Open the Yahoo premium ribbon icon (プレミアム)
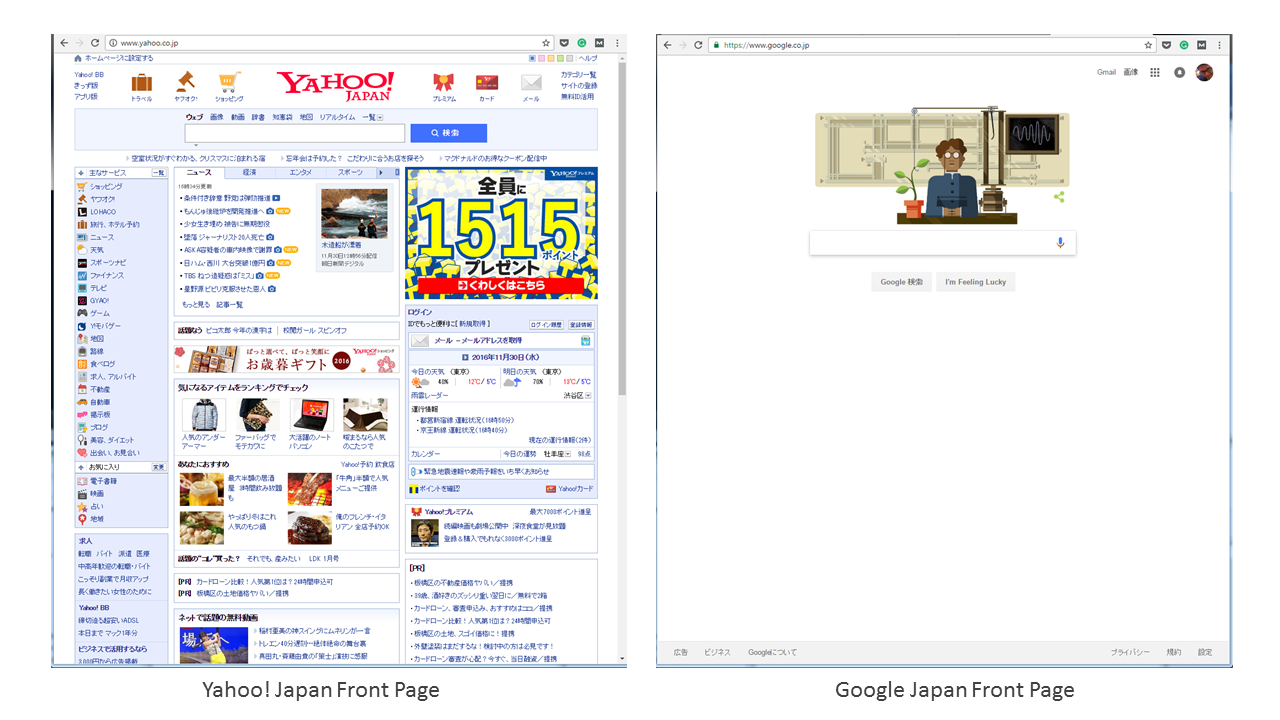Screen dimensions: 1280x720 (444, 83)
